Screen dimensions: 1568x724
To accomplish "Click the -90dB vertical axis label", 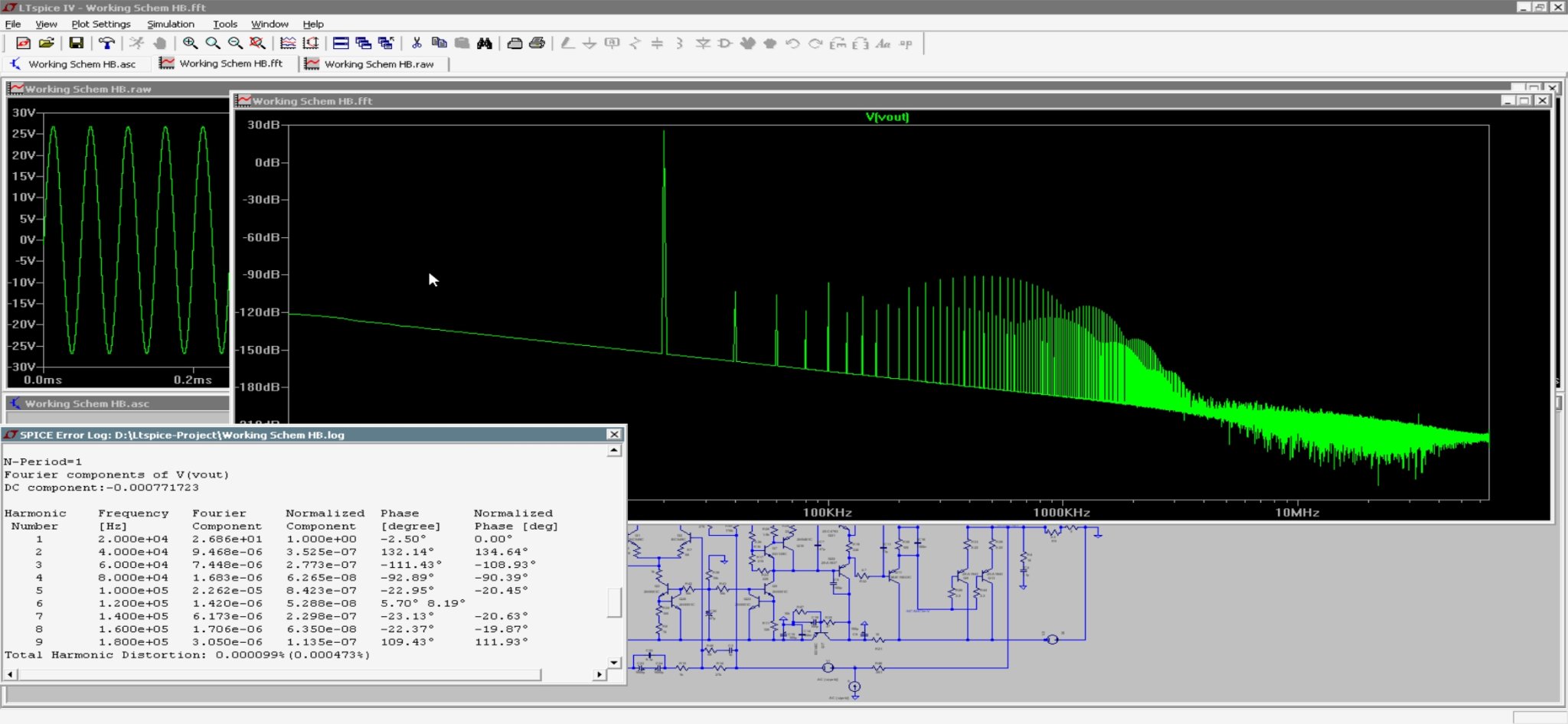I will [261, 274].
